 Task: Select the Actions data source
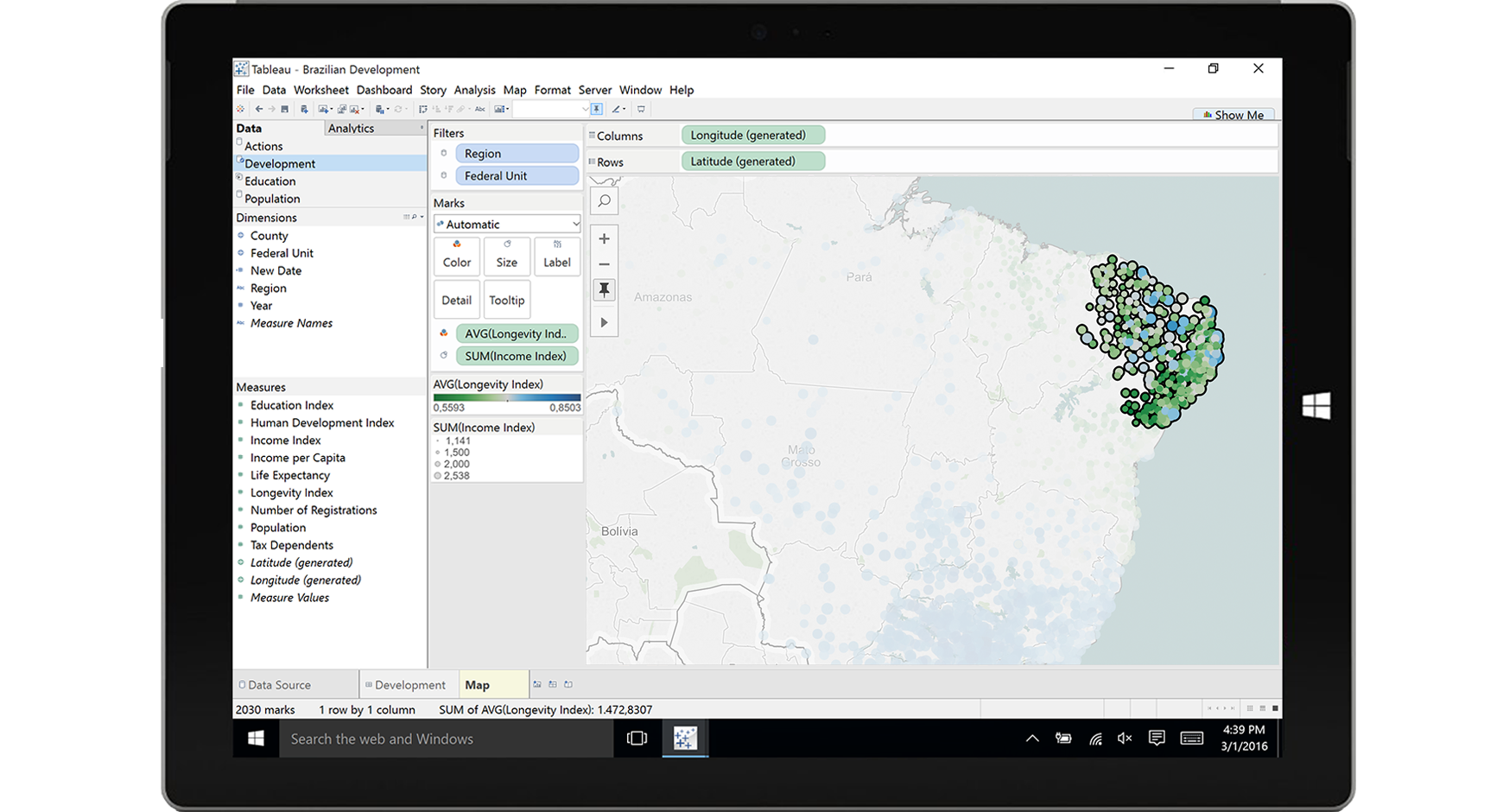point(263,146)
